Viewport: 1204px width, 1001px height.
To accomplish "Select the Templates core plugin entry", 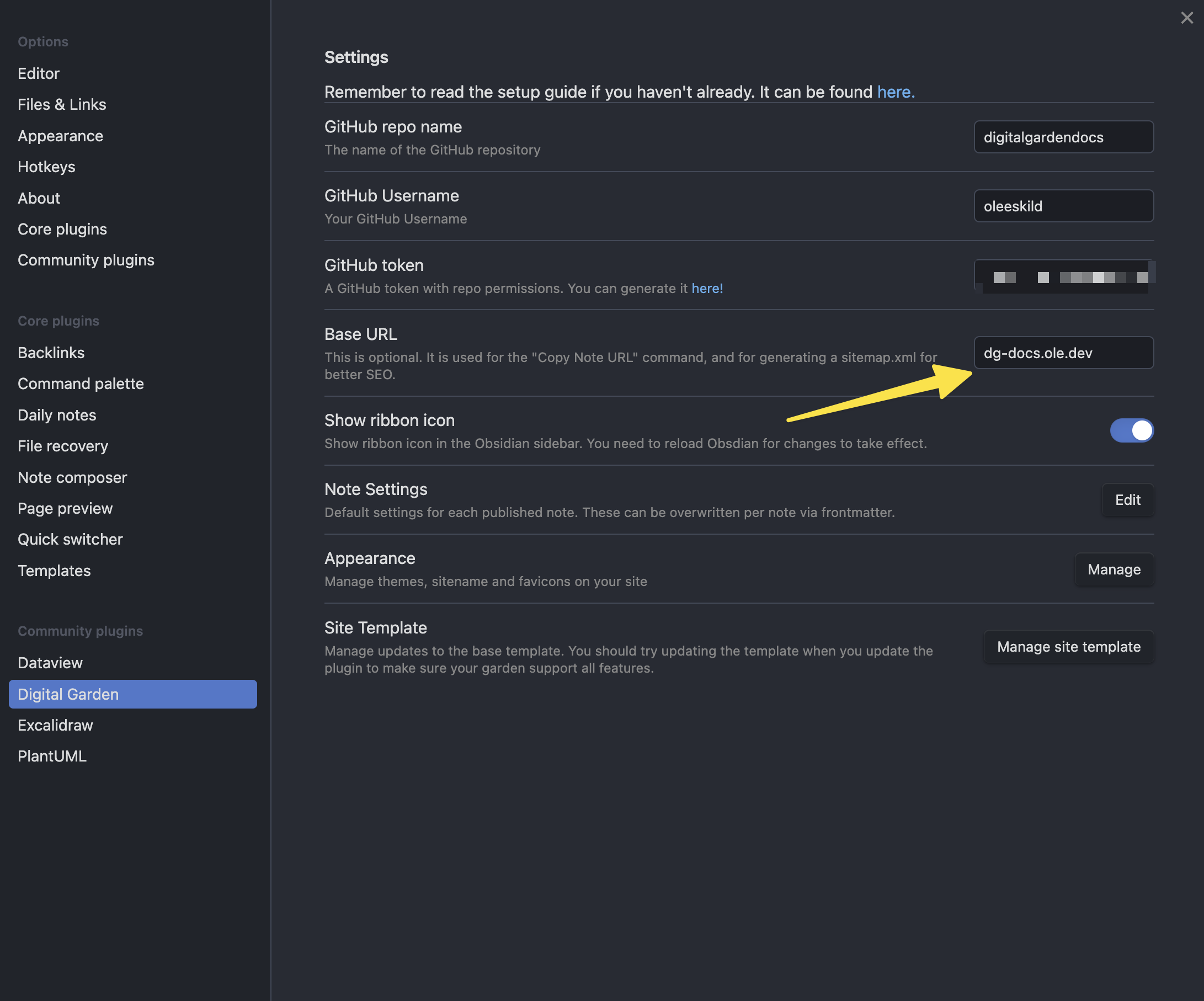I will click(x=54, y=571).
